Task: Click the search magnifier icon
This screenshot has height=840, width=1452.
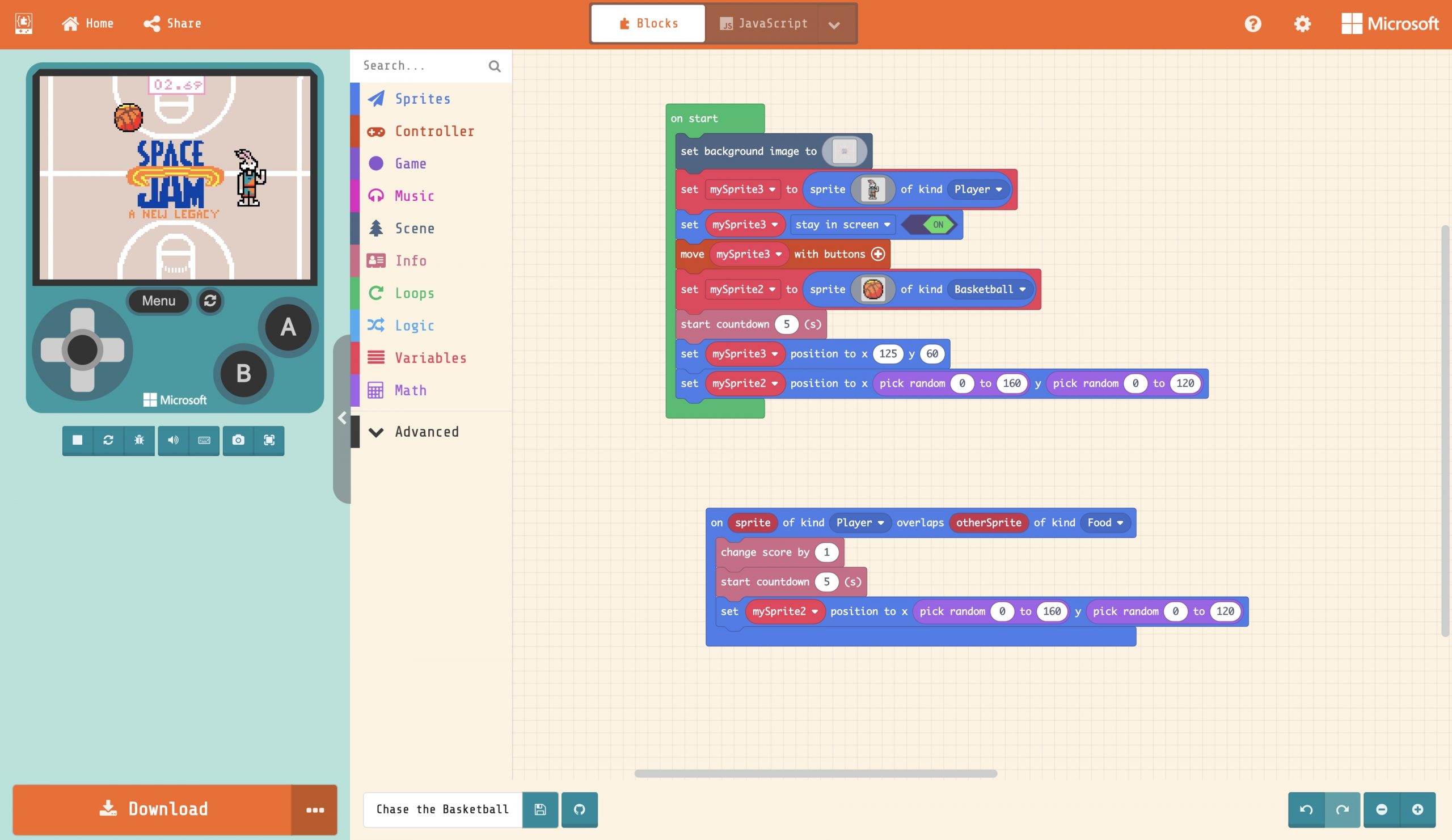Action: pyautogui.click(x=495, y=66)
